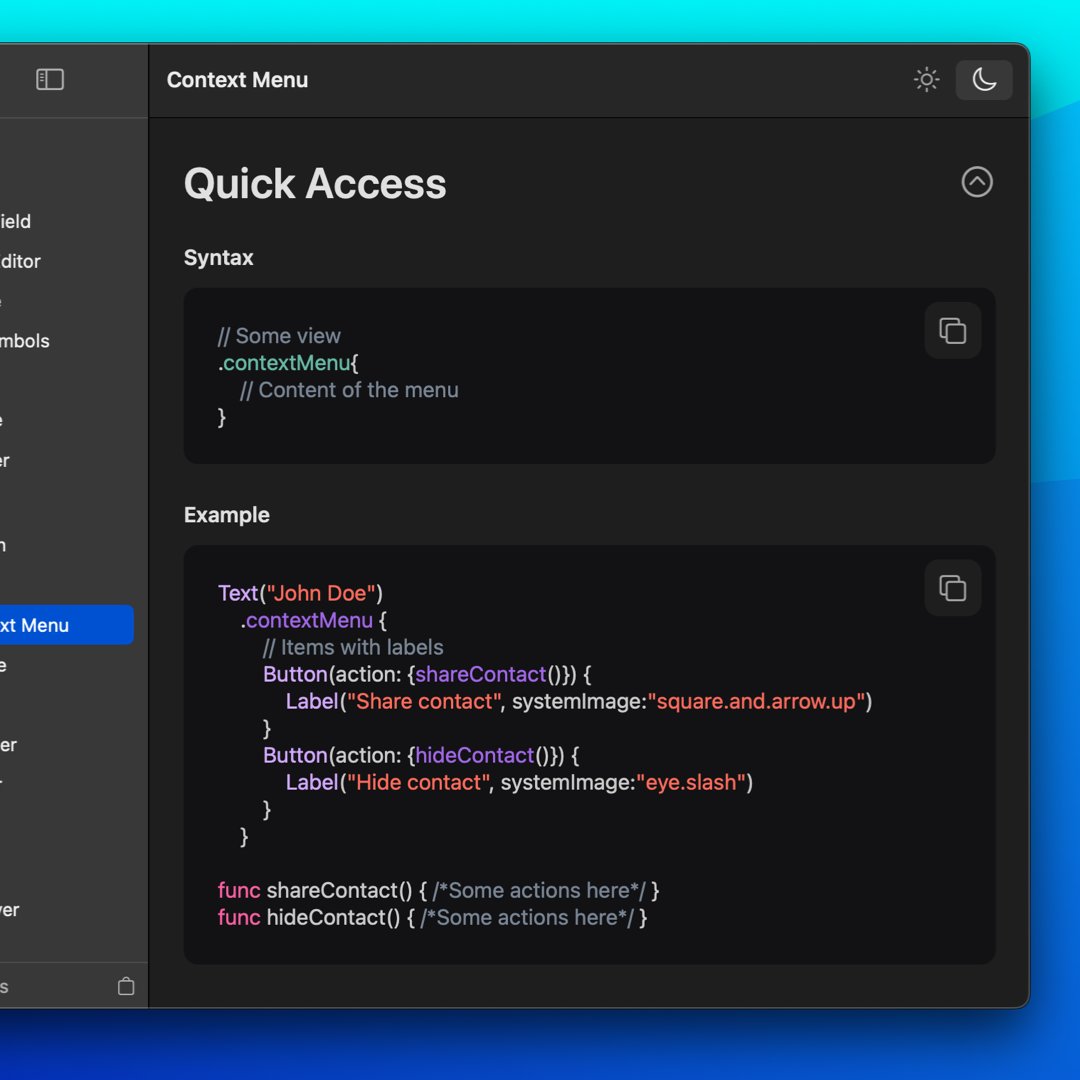The width and height of the screenshot is (1080, 1080).
Task: Click the 'hideContact()' button action line
Action: [x=421, y=756]
